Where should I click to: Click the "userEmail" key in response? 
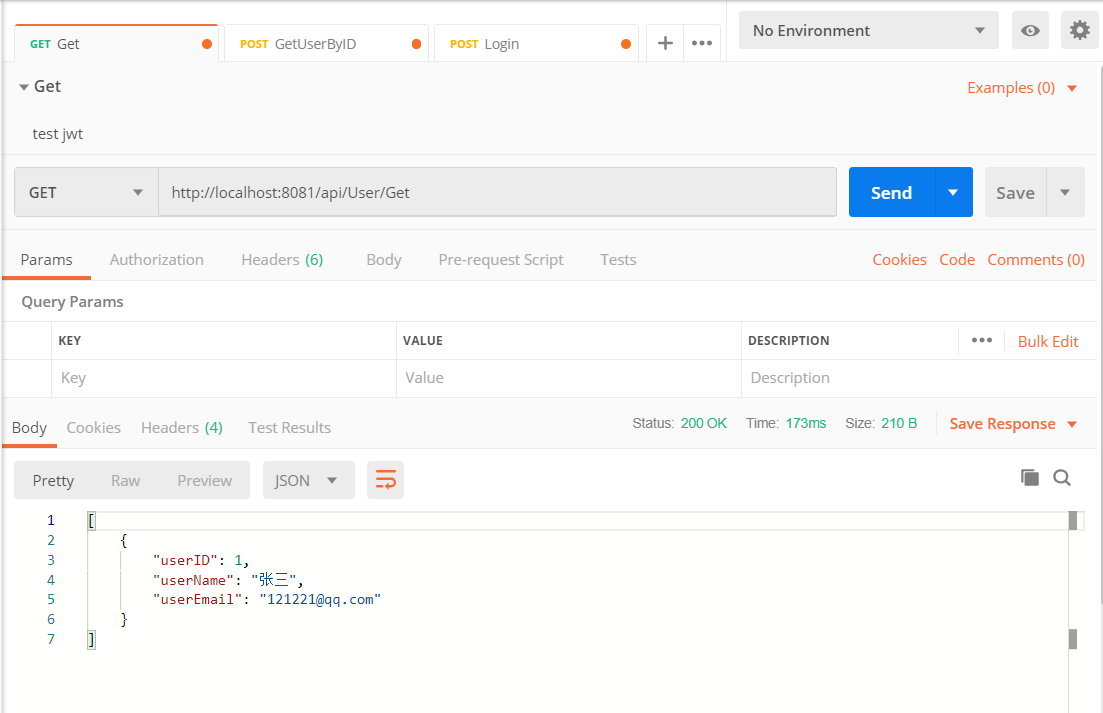point(198,599)
